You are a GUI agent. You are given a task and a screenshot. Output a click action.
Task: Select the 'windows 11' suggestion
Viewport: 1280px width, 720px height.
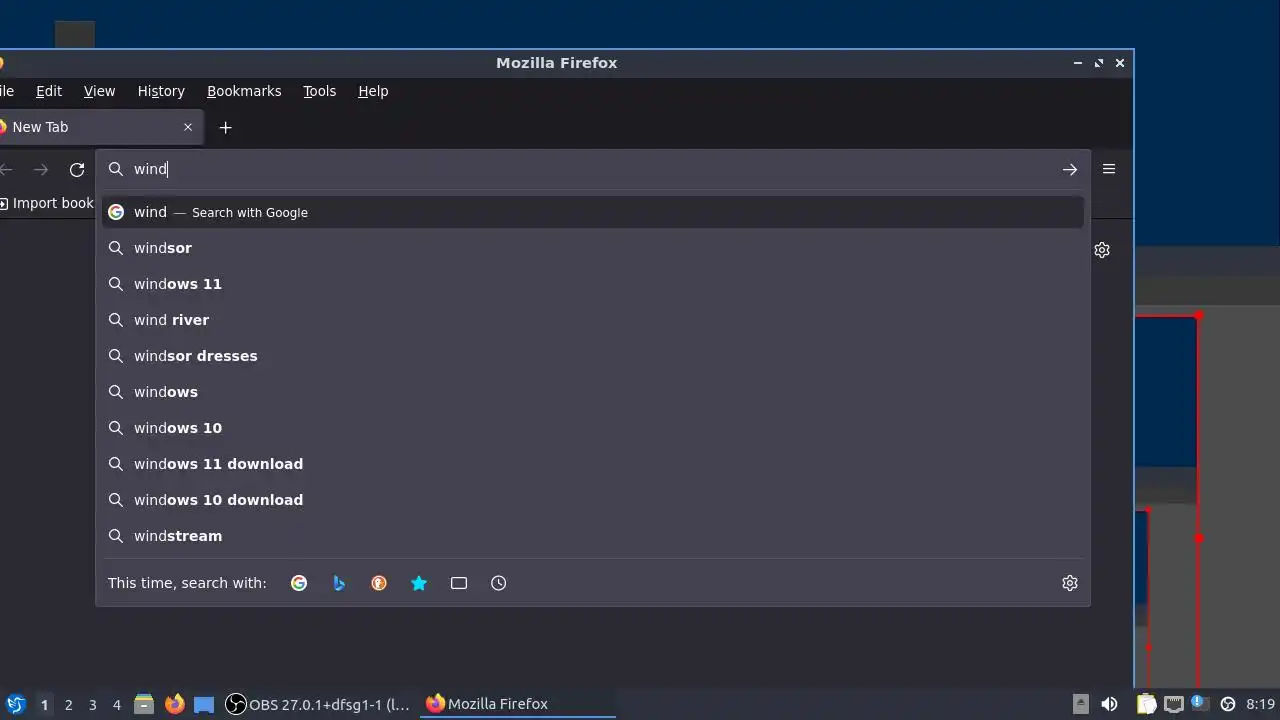(592, 284)
